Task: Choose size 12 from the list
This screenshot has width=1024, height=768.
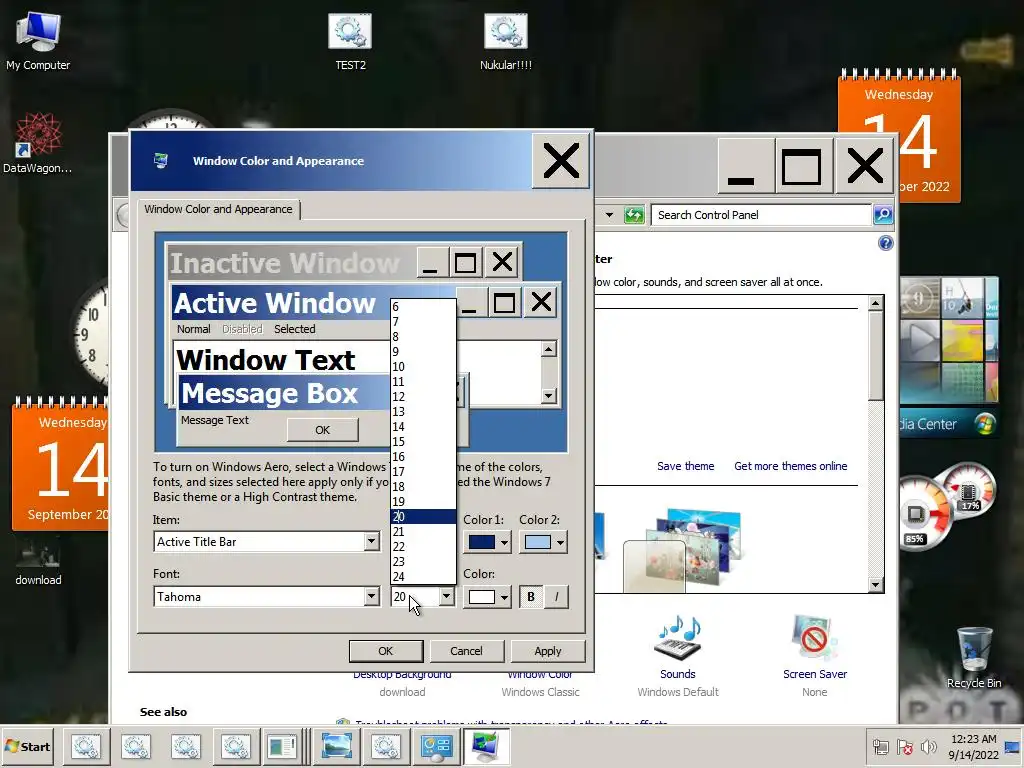Action: tap(423, 396)
